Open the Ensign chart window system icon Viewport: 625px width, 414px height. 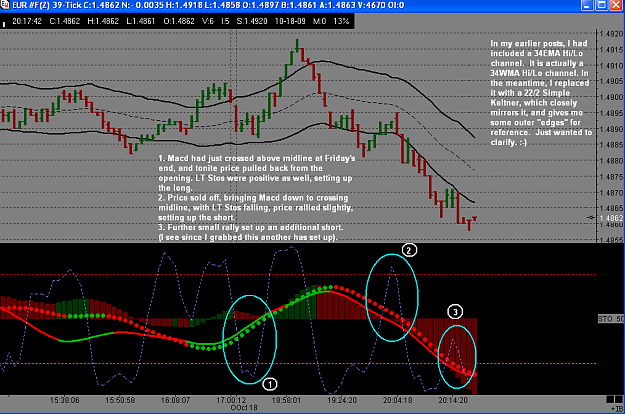(x=5, y=5)
